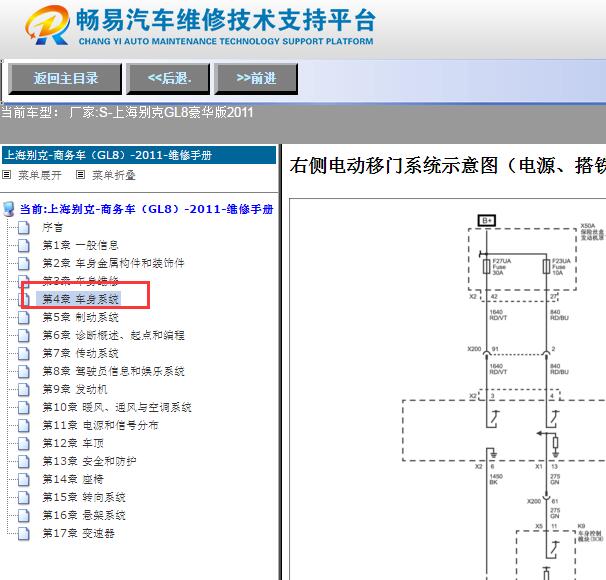Click the B+ terminal box in diagram
The image size is (606, 580).
coord(487,220)
